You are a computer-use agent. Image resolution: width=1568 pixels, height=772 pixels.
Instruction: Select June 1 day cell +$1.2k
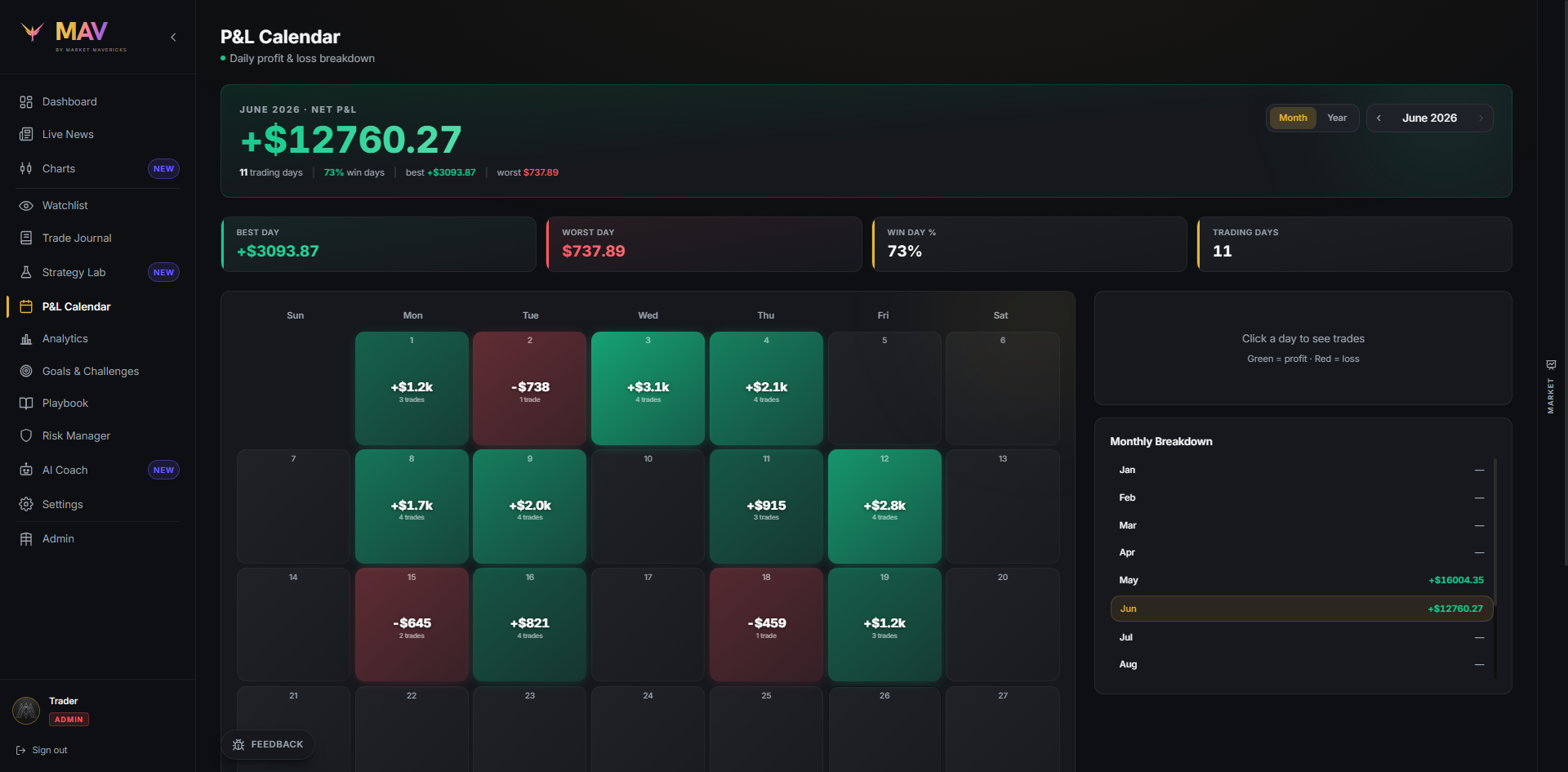click(x=412, y=389)
